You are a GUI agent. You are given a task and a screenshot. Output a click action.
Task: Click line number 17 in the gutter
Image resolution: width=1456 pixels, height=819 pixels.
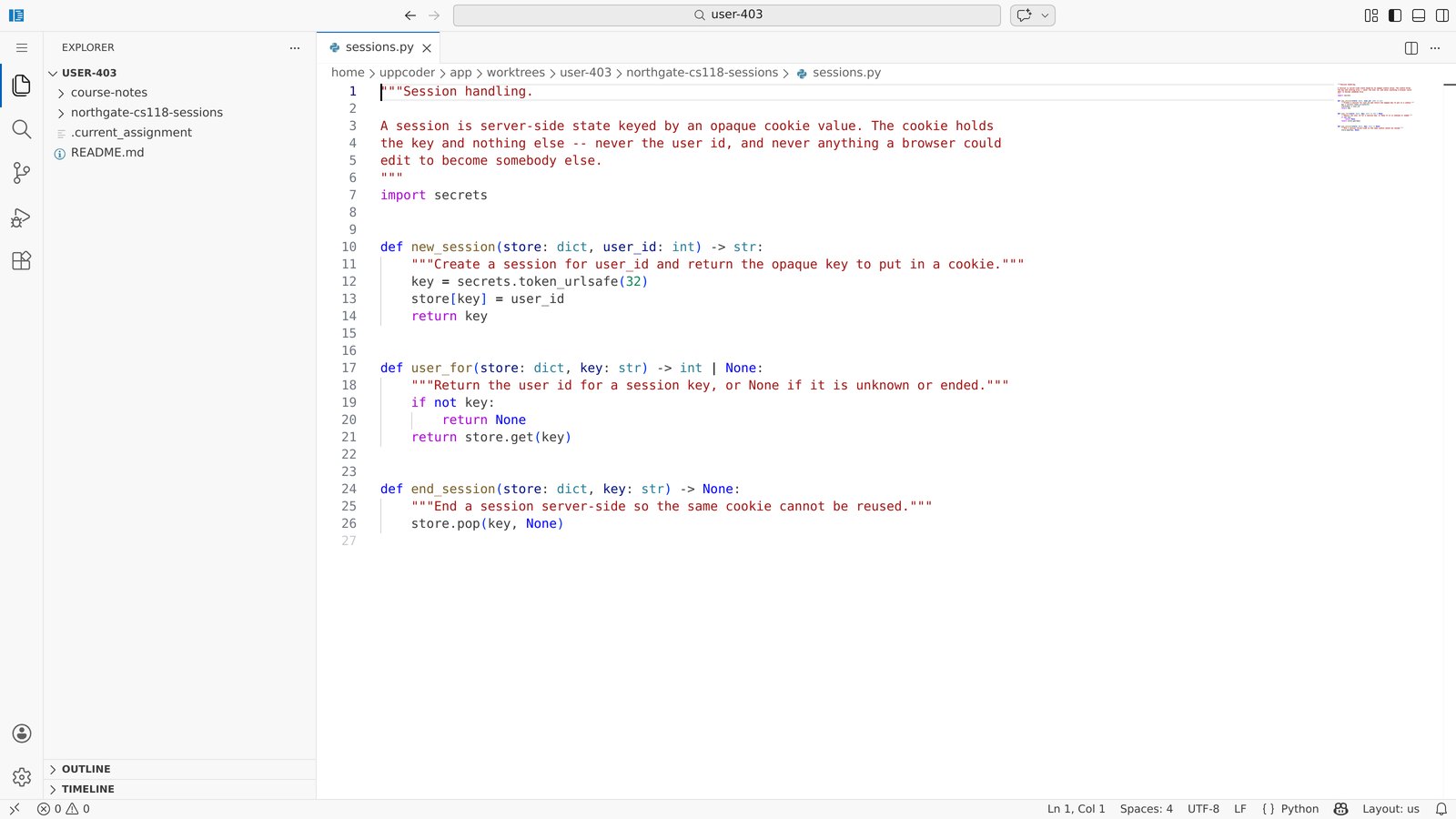point(349,368)
